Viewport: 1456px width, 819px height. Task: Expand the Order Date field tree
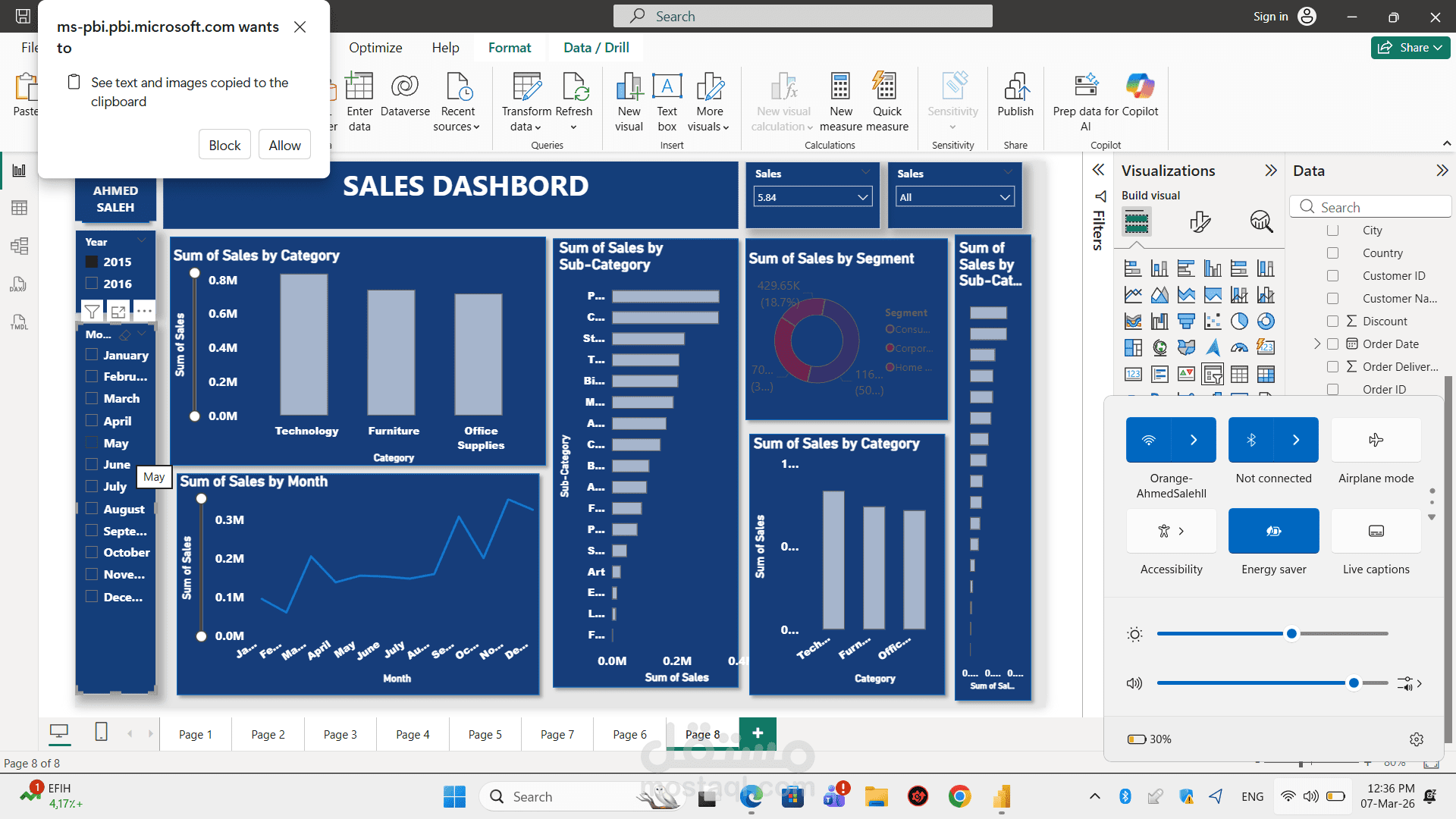[x=1317, y=344]
